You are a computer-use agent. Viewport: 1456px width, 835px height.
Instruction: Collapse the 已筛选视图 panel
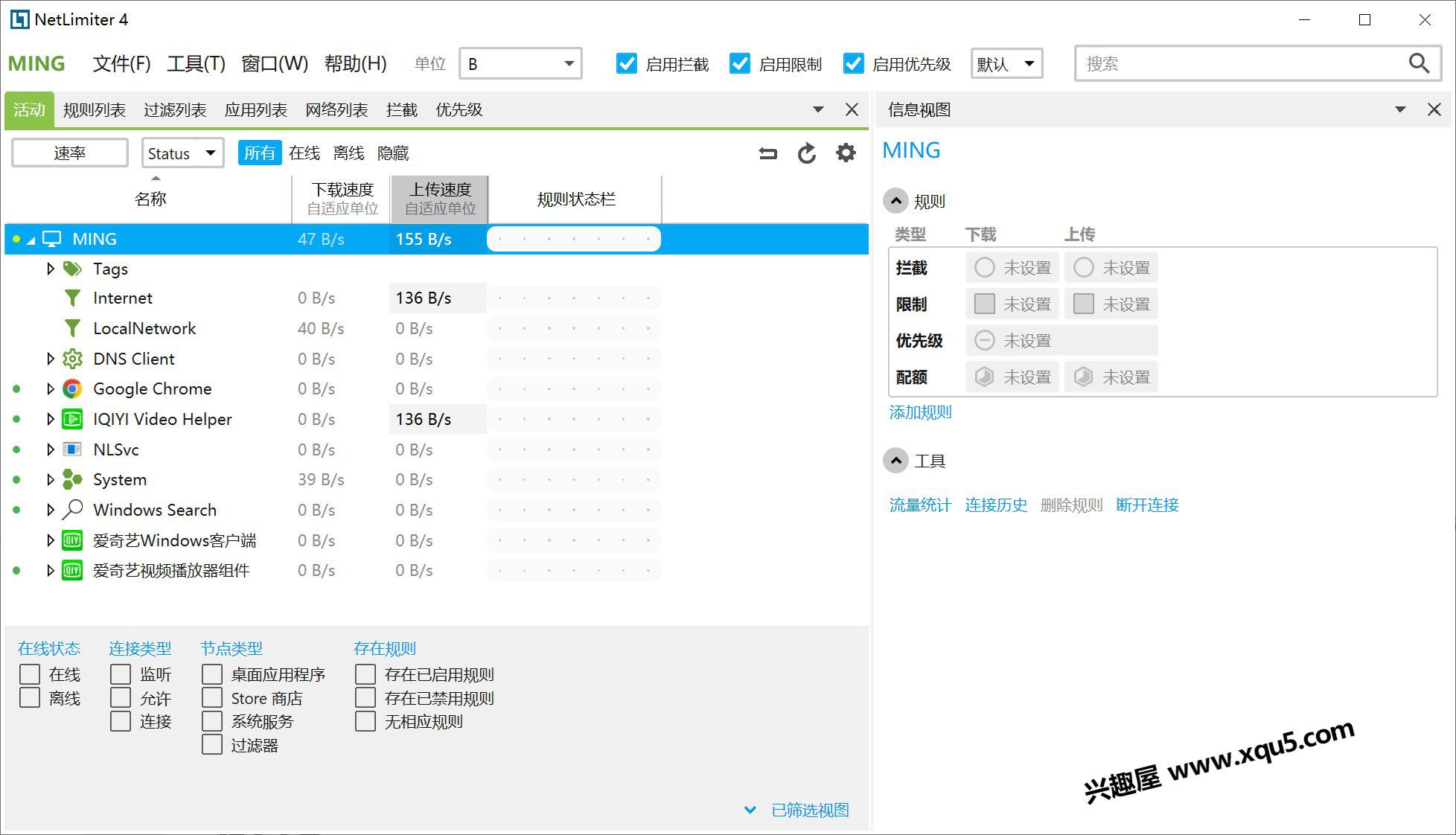(750, 810)
